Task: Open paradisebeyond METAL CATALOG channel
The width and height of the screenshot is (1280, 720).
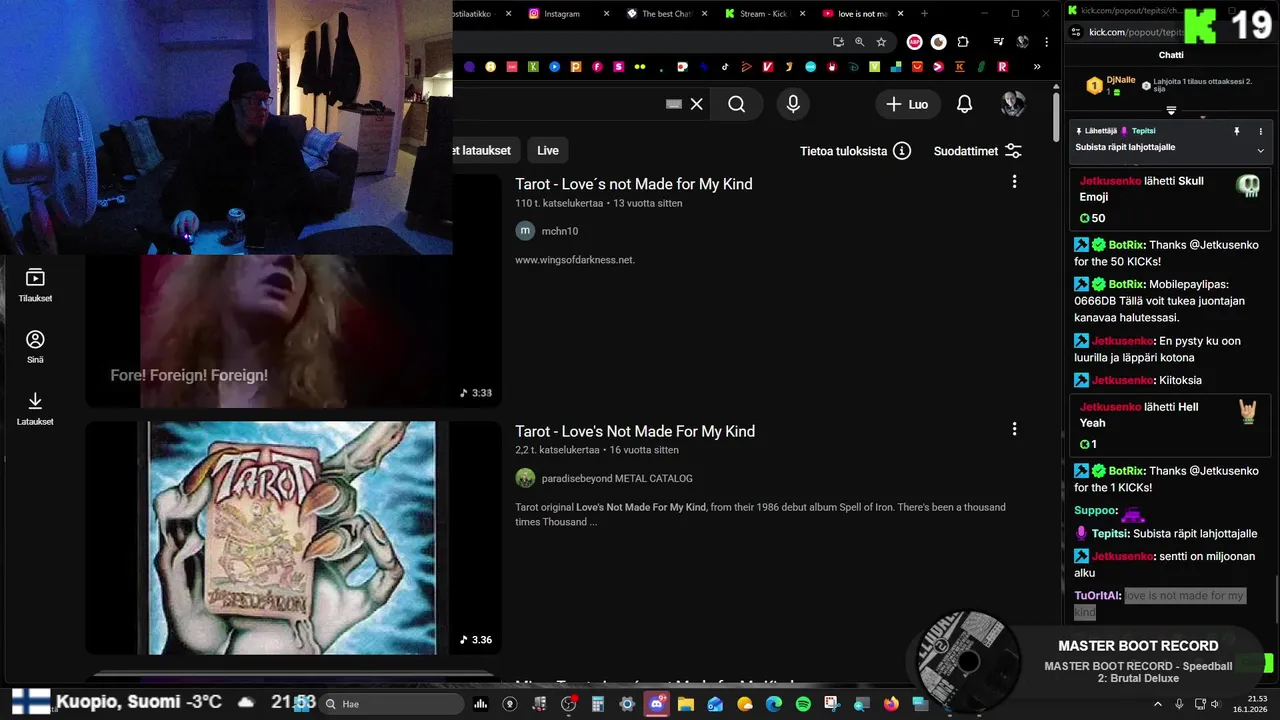Action: point(617,478)
